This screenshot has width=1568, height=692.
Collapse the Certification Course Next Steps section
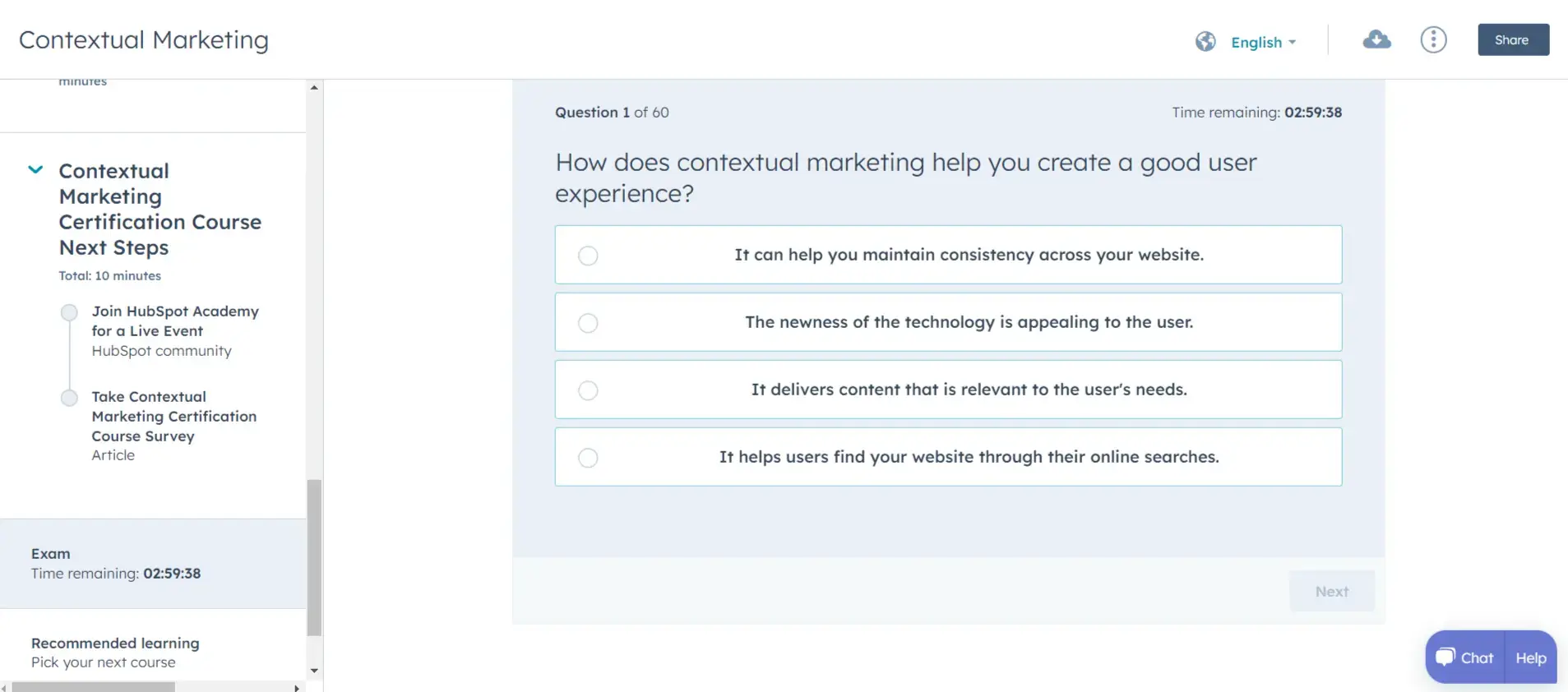[35, 169]
